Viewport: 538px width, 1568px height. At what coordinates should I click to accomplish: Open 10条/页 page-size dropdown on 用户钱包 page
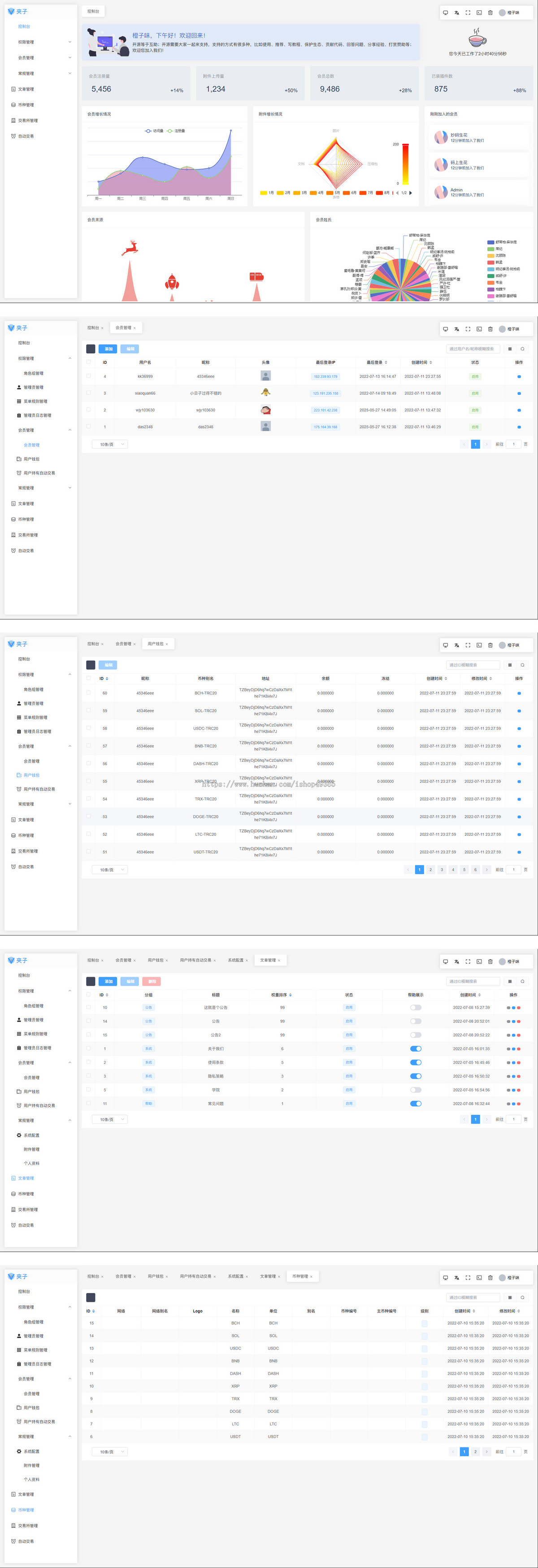pos(109,870)
